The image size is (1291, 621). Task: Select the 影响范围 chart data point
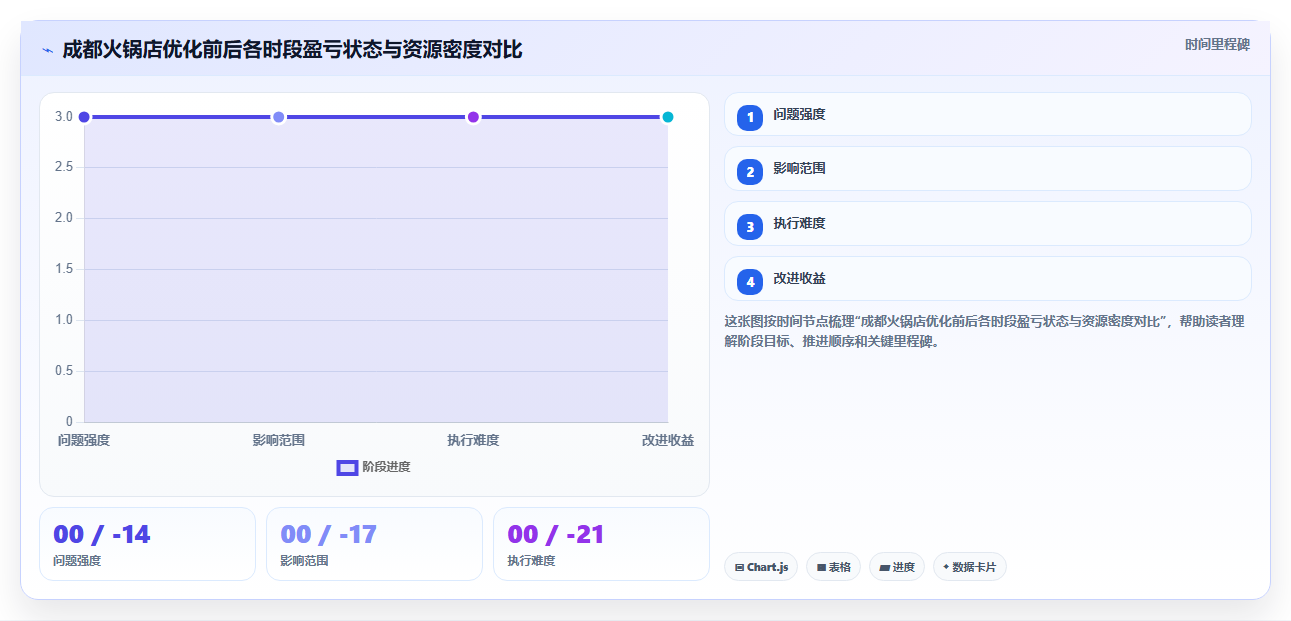click(x=279, y=117)
